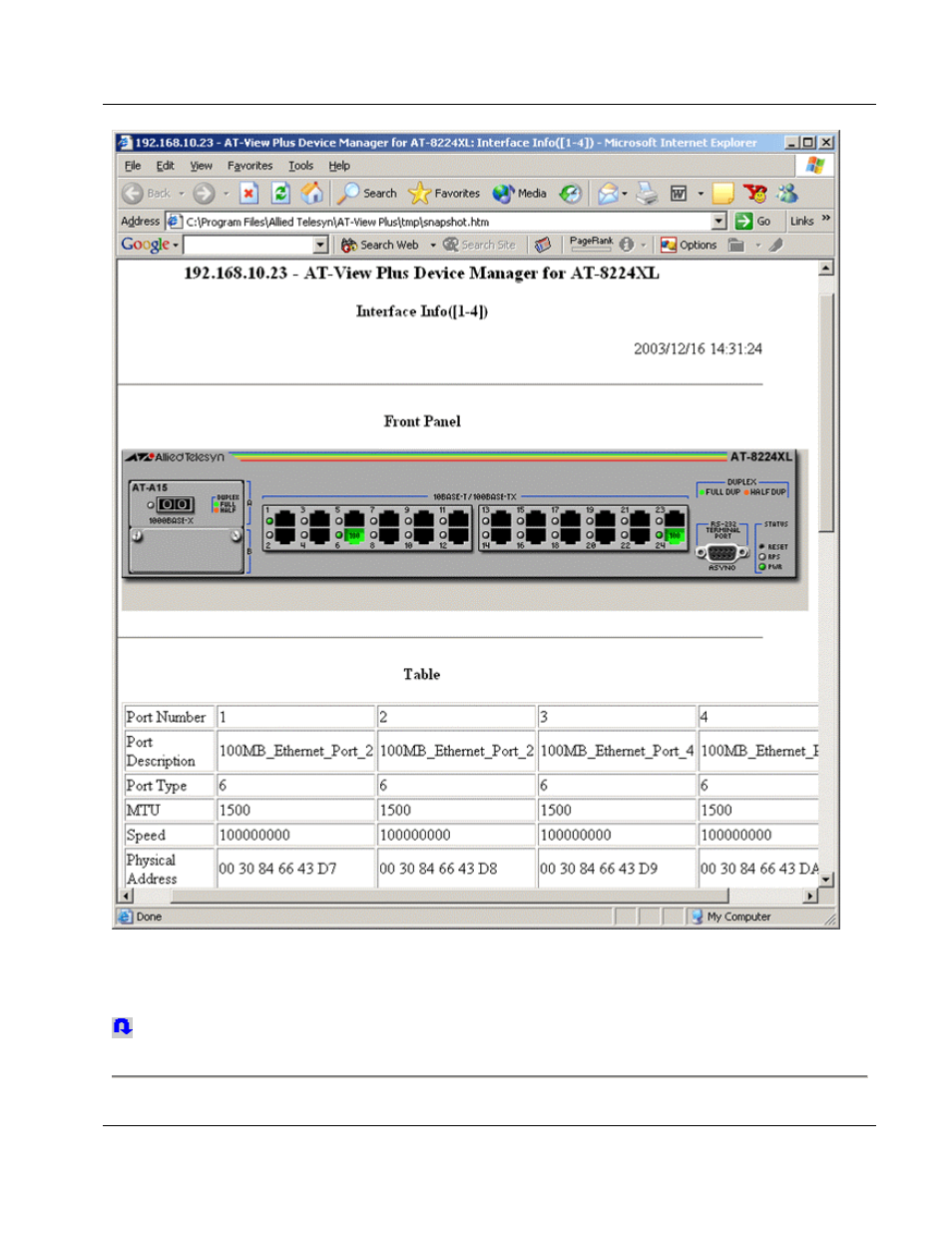
Task: Open the Back button history dropdown
Action: 182,194
